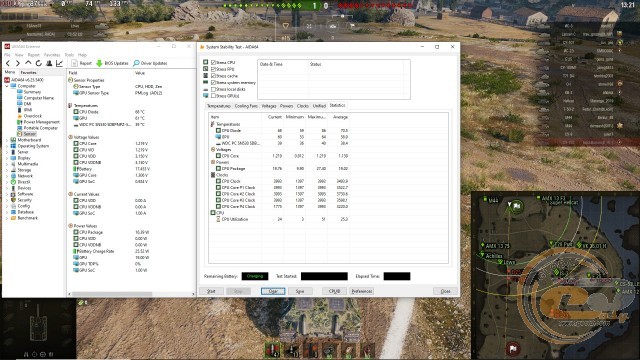Select the Power Management tree icon
Screen dimensions: 640x360
[19, 122]
